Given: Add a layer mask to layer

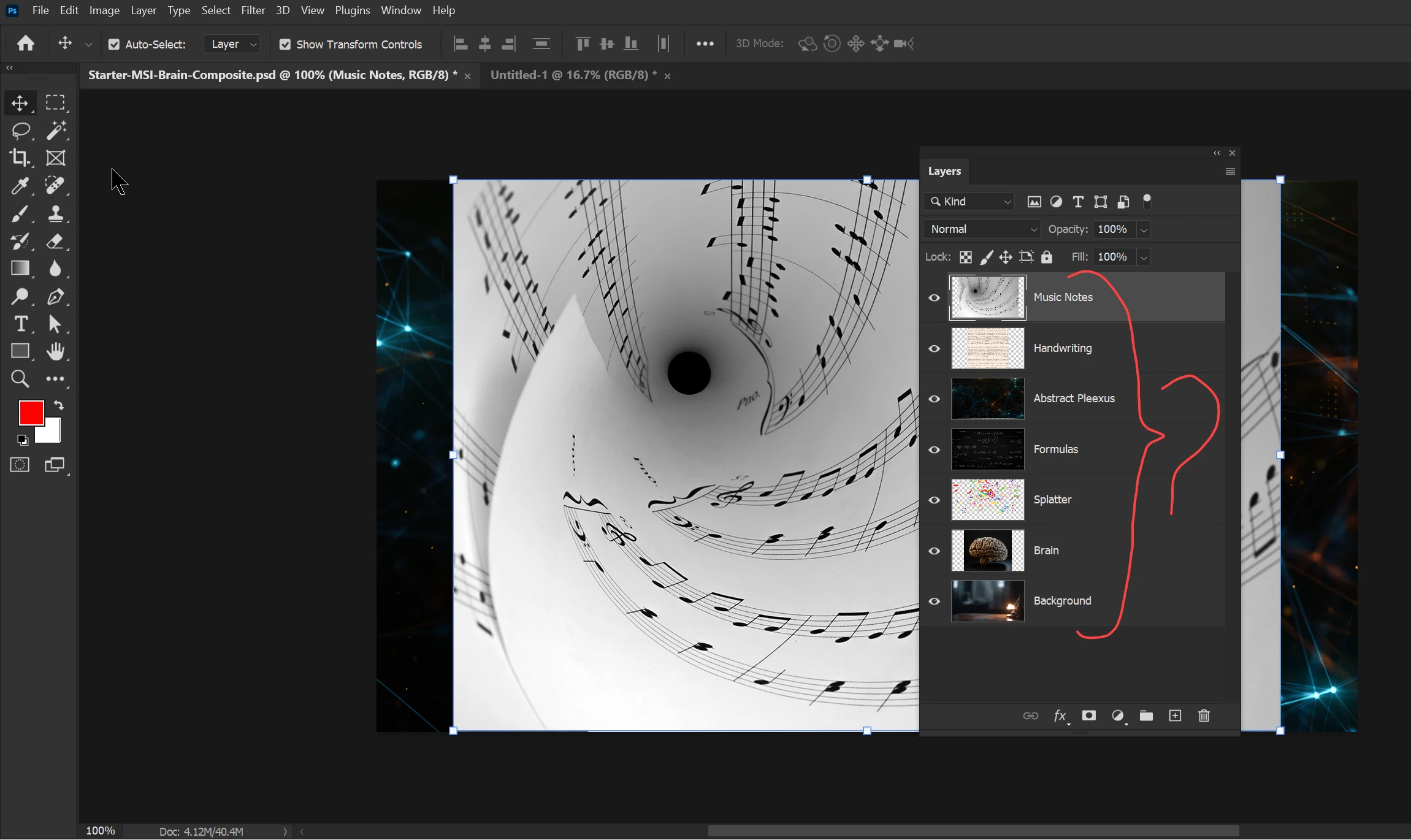Looking at the screenshot, I should tap(1089, 716).
